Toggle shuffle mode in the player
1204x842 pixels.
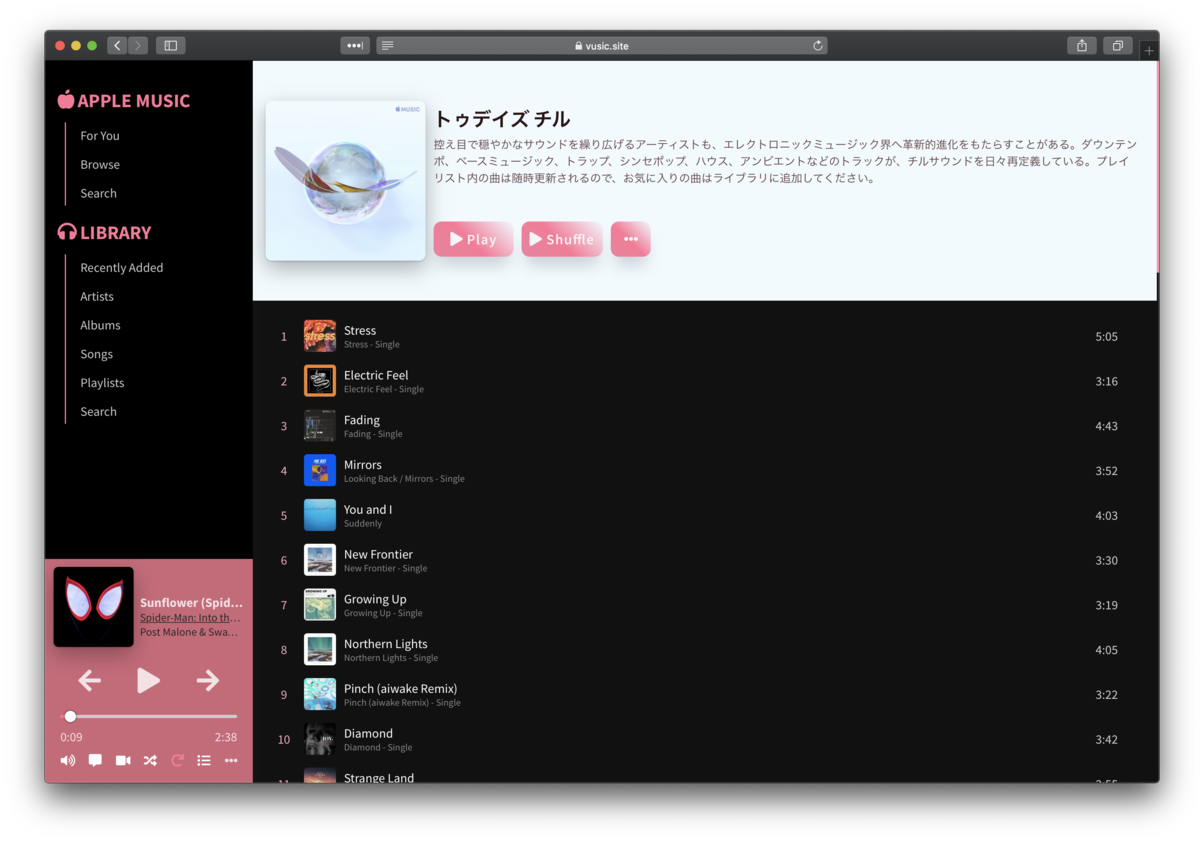point(150,761)
